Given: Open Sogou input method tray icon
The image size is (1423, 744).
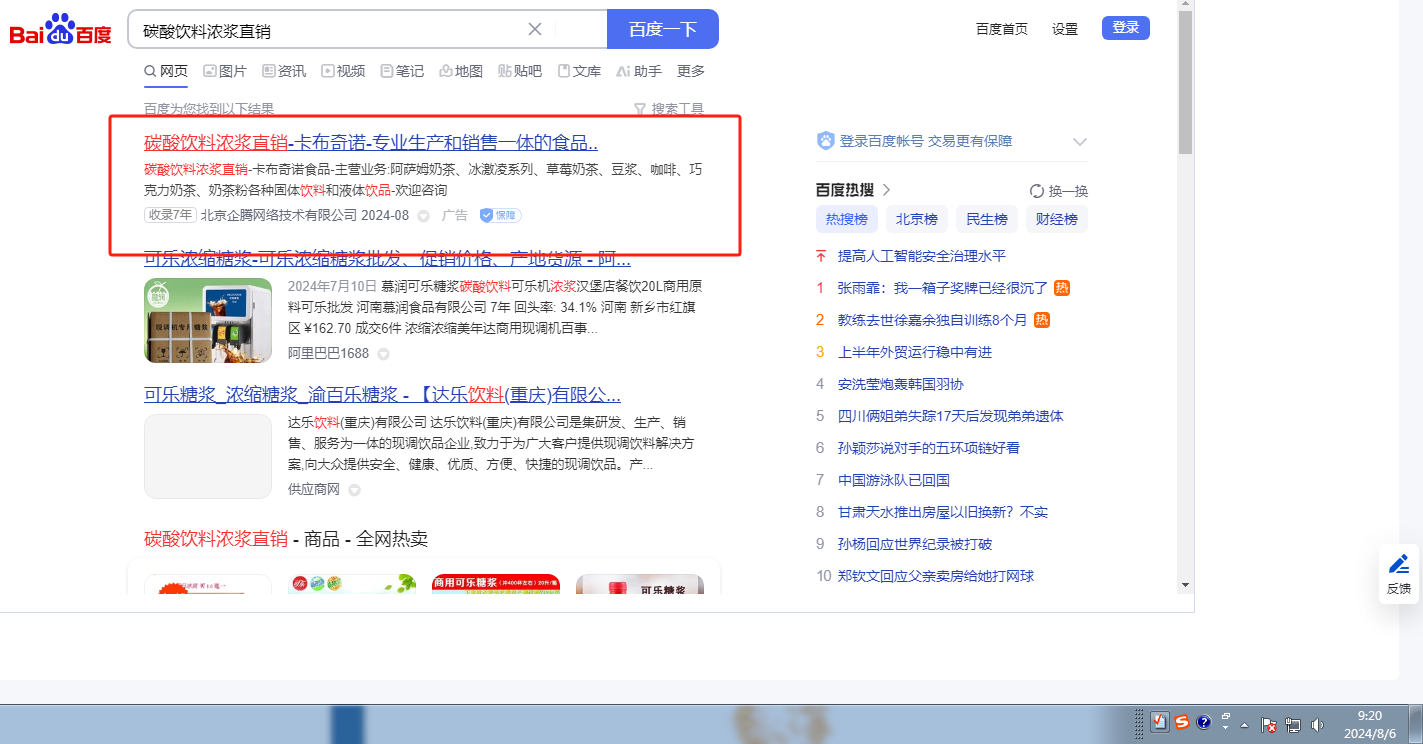Looking at the screenshot, I should click(1182, 722).
